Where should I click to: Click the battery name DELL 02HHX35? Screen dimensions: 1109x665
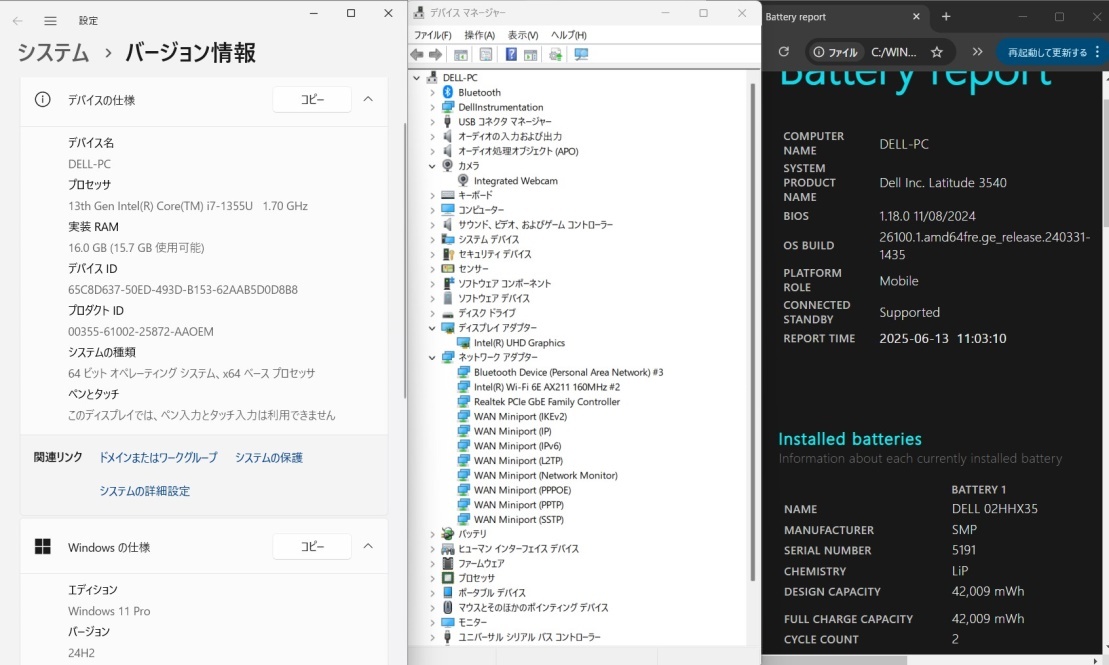click(x=994, y=509)
